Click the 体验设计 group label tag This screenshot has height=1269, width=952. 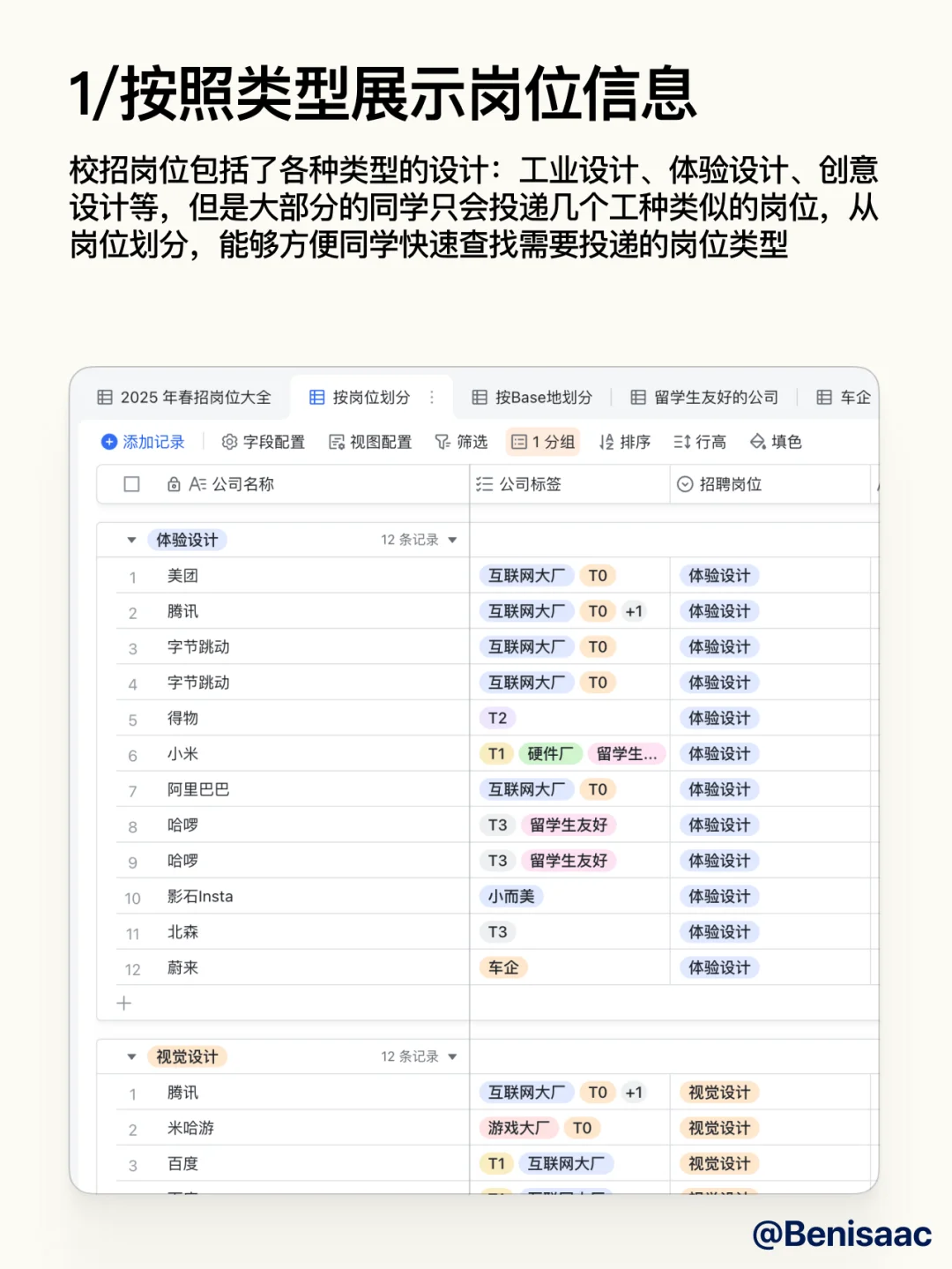187,540
